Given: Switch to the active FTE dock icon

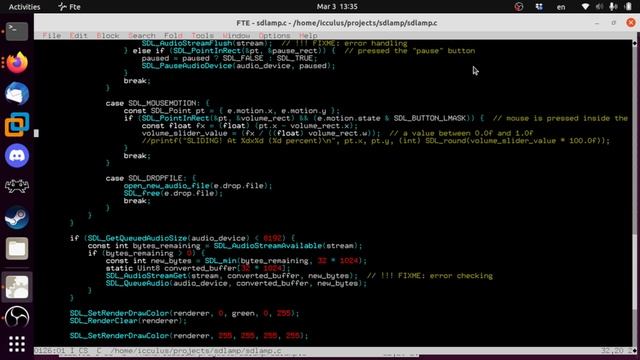Looking at the screenshot, I should tap(17, 287).
